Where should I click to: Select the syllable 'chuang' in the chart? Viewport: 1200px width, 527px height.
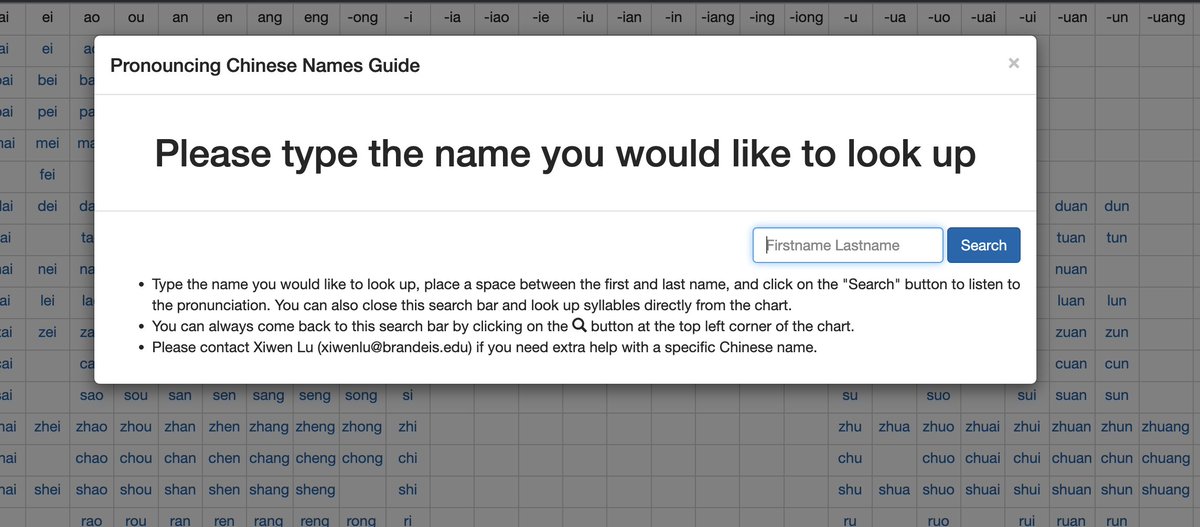coord(1165,459)
